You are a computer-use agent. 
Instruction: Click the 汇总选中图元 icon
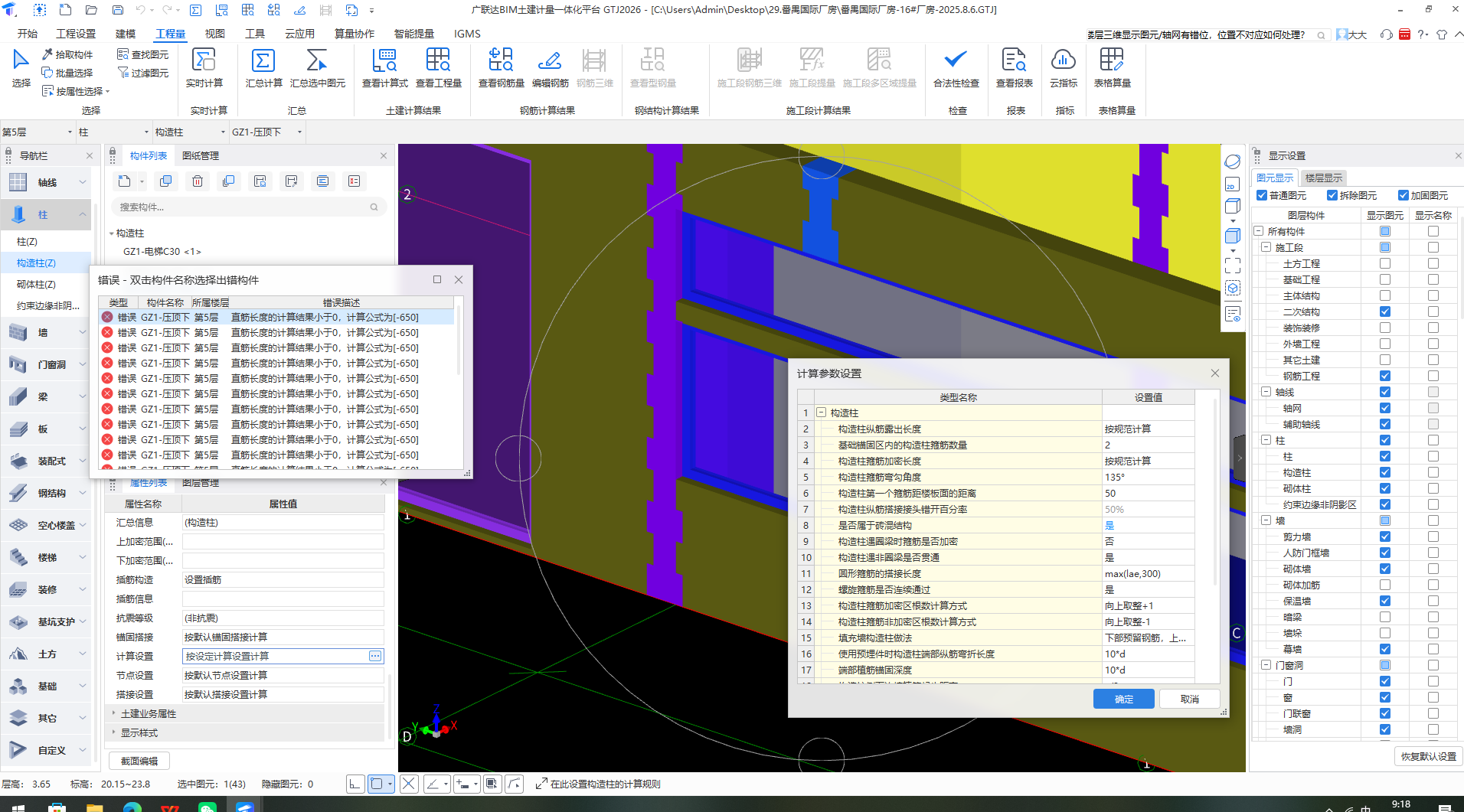pos(316,60)
